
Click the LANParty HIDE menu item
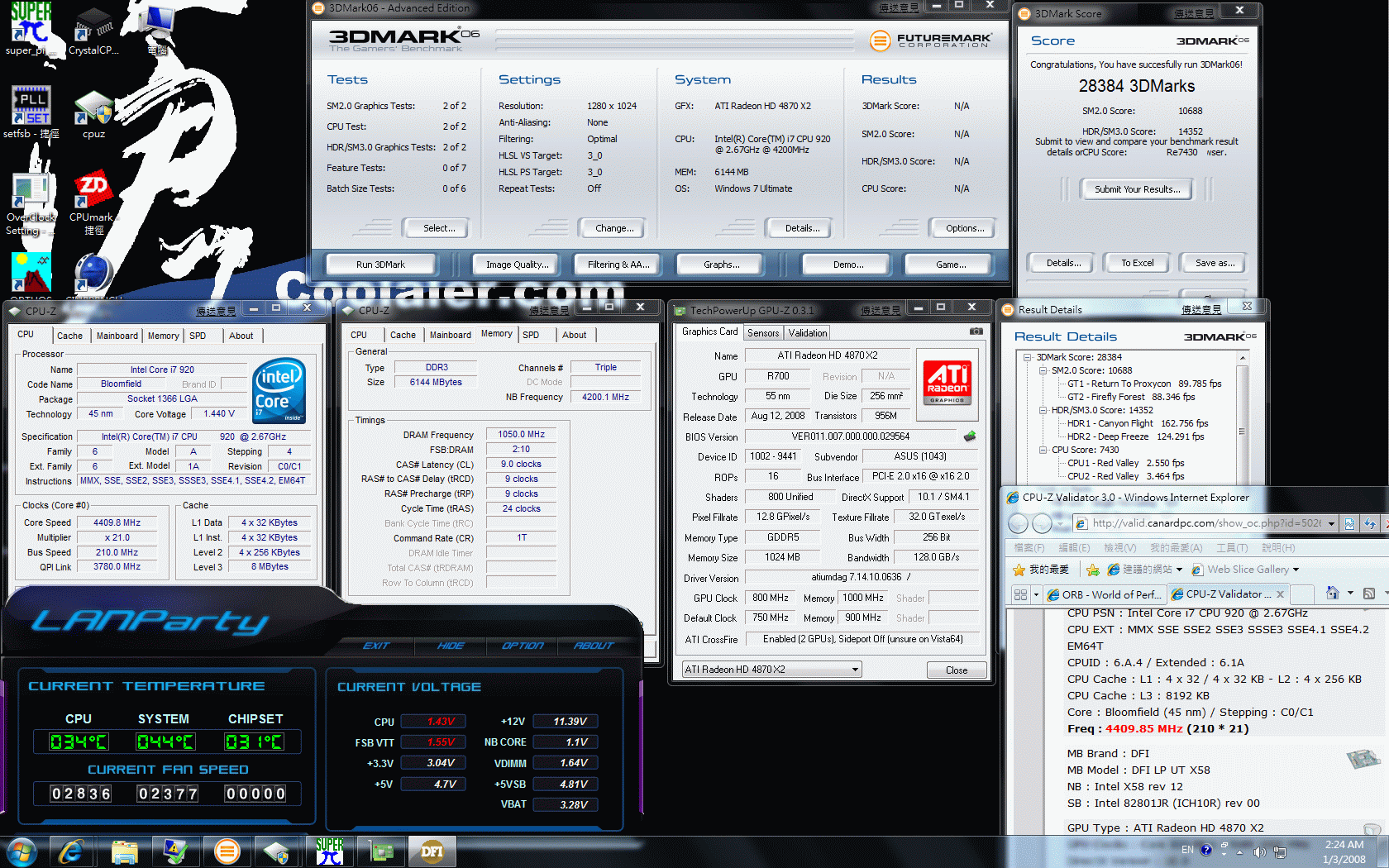451,646
